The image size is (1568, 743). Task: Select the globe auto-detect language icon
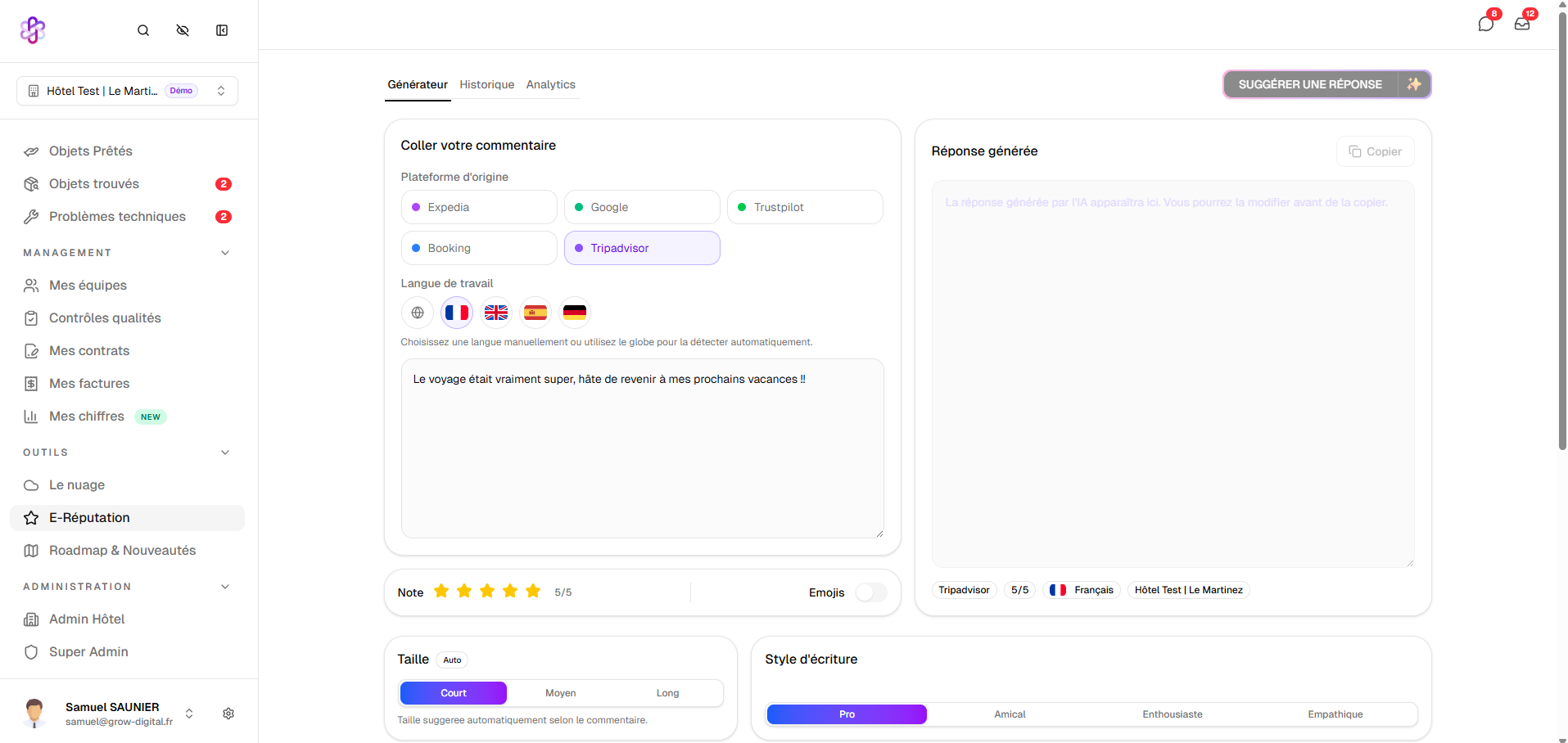click(x=418, y=313)
